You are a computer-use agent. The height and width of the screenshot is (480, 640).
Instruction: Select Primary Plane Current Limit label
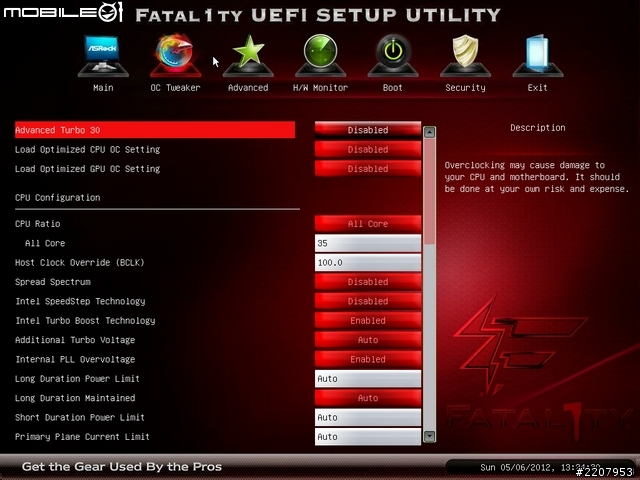[82, 437]
